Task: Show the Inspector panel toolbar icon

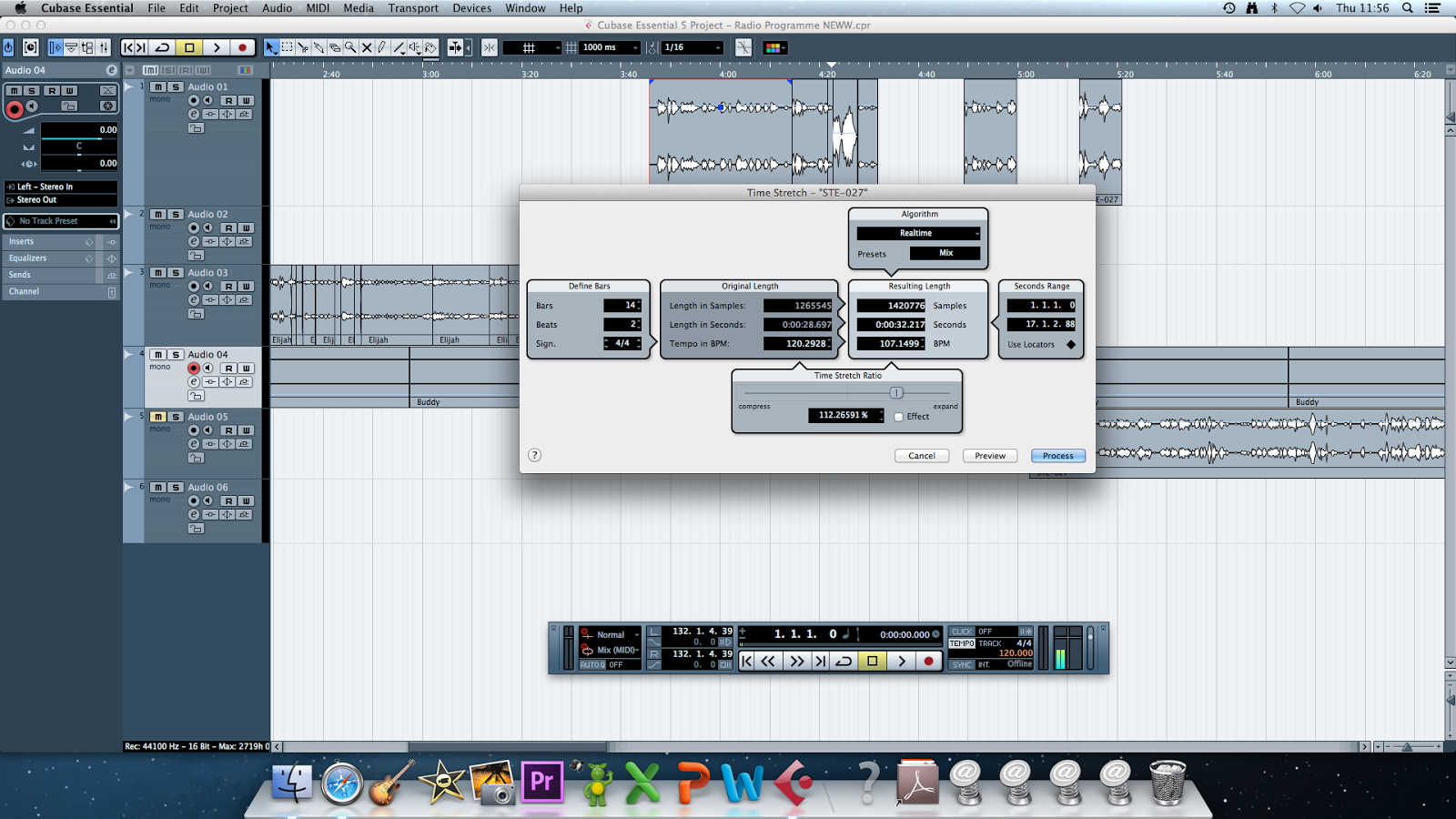Action: (x=55, y=47)
